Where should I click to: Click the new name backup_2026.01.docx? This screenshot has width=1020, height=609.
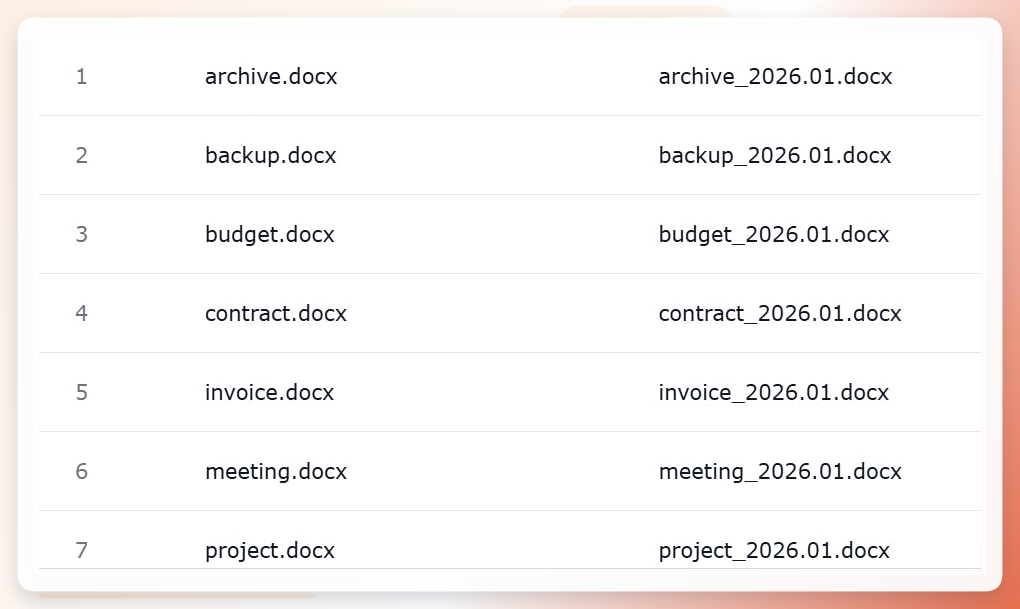pyautogui.click(x=774, y=156)
